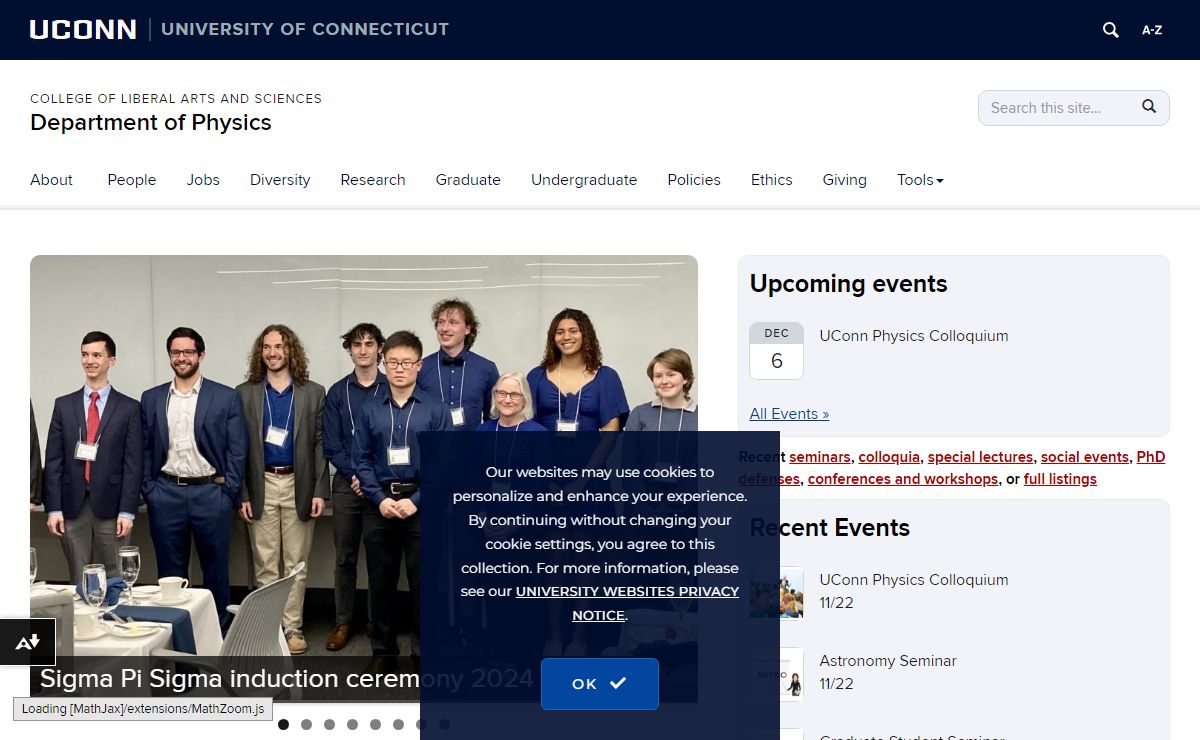The height and width of the screenshot is (740, 1200).
Task: Open the special lectures link
Action: [980, 457]
